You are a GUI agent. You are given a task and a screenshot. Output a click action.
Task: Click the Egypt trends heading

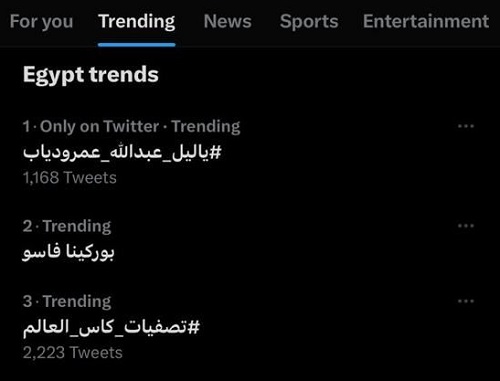click(91, 75)
